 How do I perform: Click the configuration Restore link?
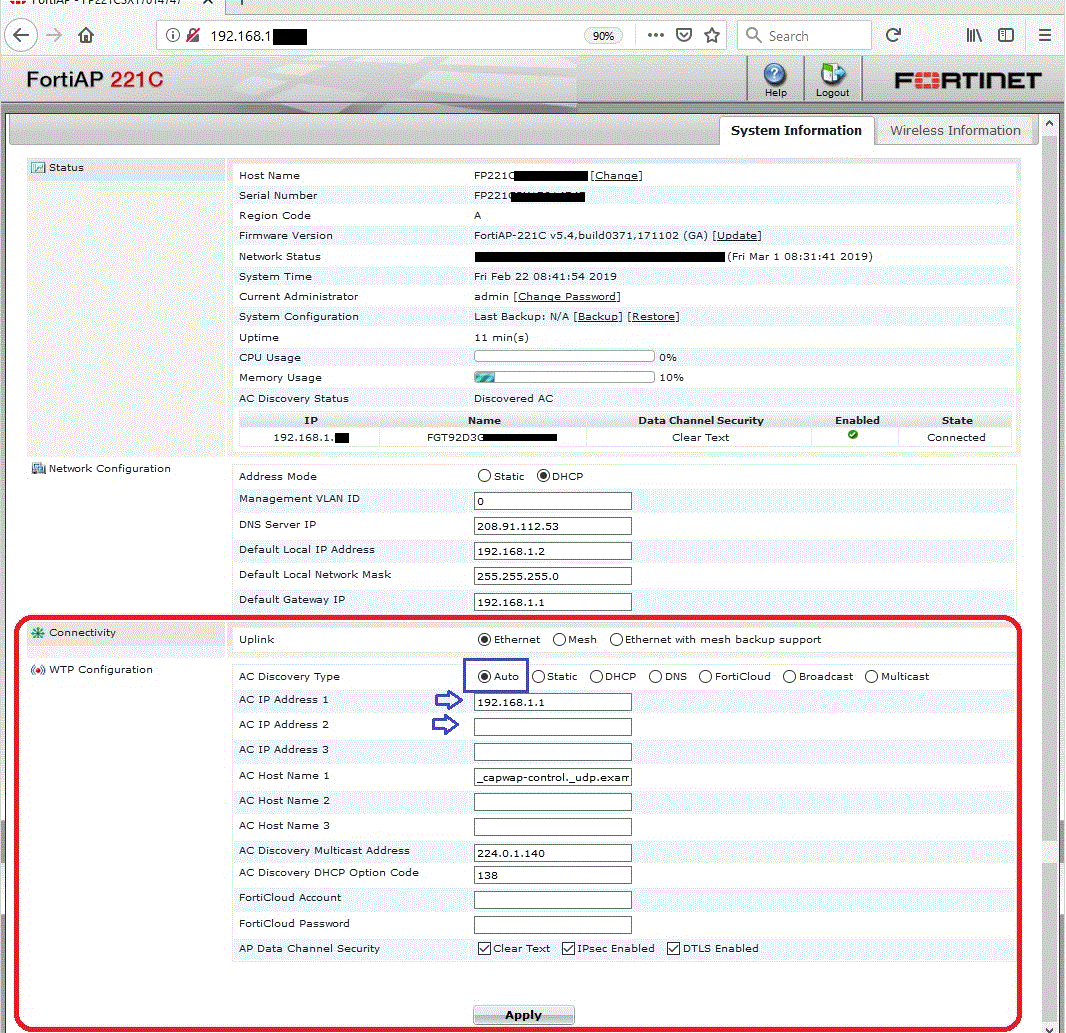coord(653,317)
